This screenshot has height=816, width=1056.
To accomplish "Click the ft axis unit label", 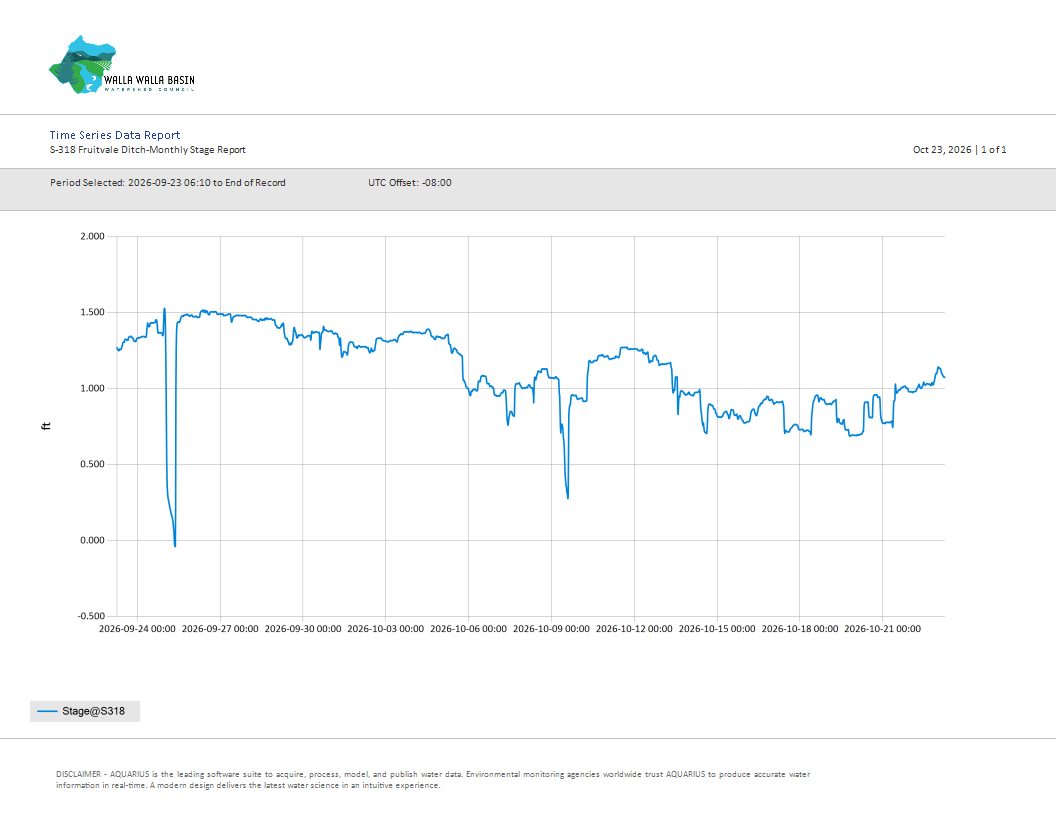I will (46, 426).
